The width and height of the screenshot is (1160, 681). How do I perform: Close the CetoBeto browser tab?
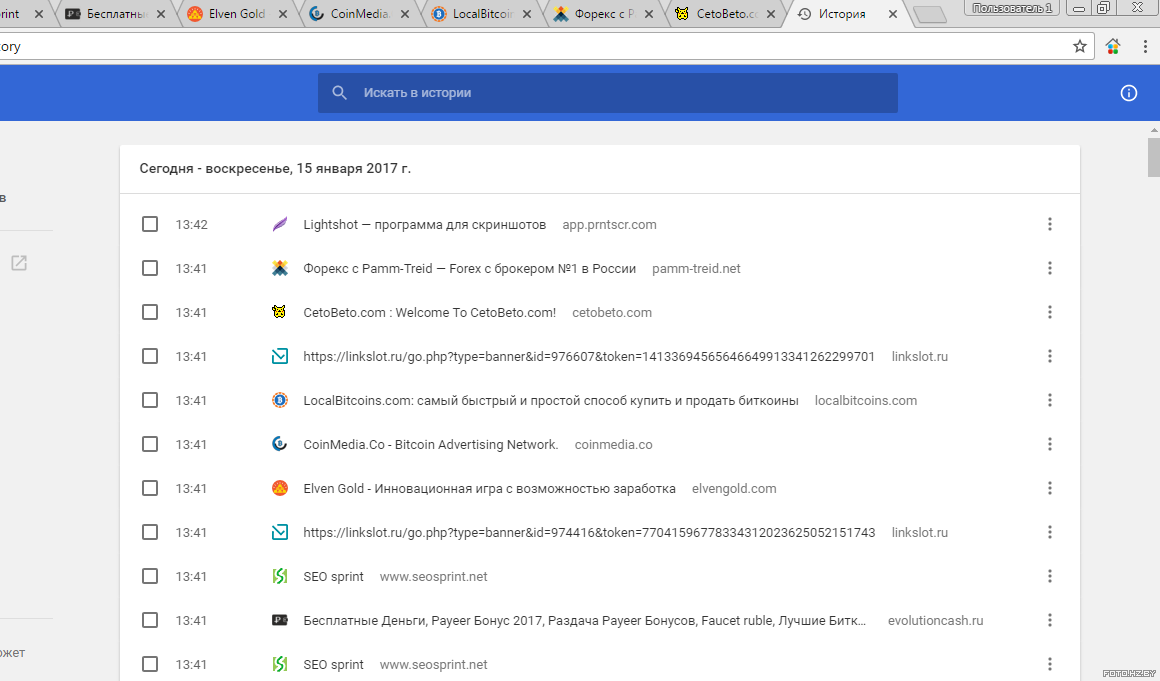[x=771, y=14]
